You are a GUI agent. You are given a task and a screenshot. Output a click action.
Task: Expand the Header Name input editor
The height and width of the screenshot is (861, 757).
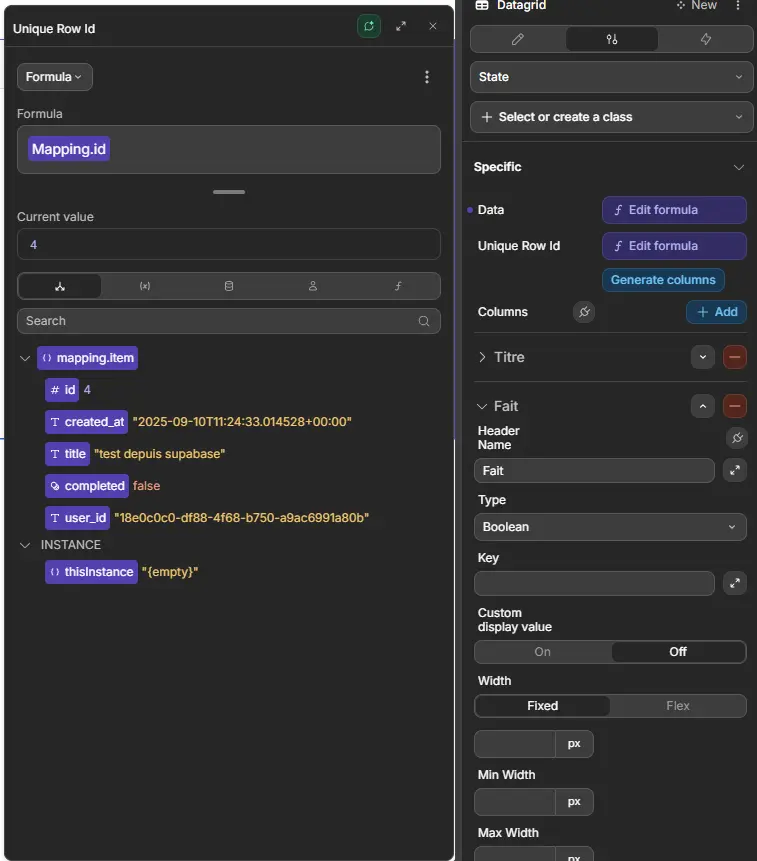(x=734, y=471)
